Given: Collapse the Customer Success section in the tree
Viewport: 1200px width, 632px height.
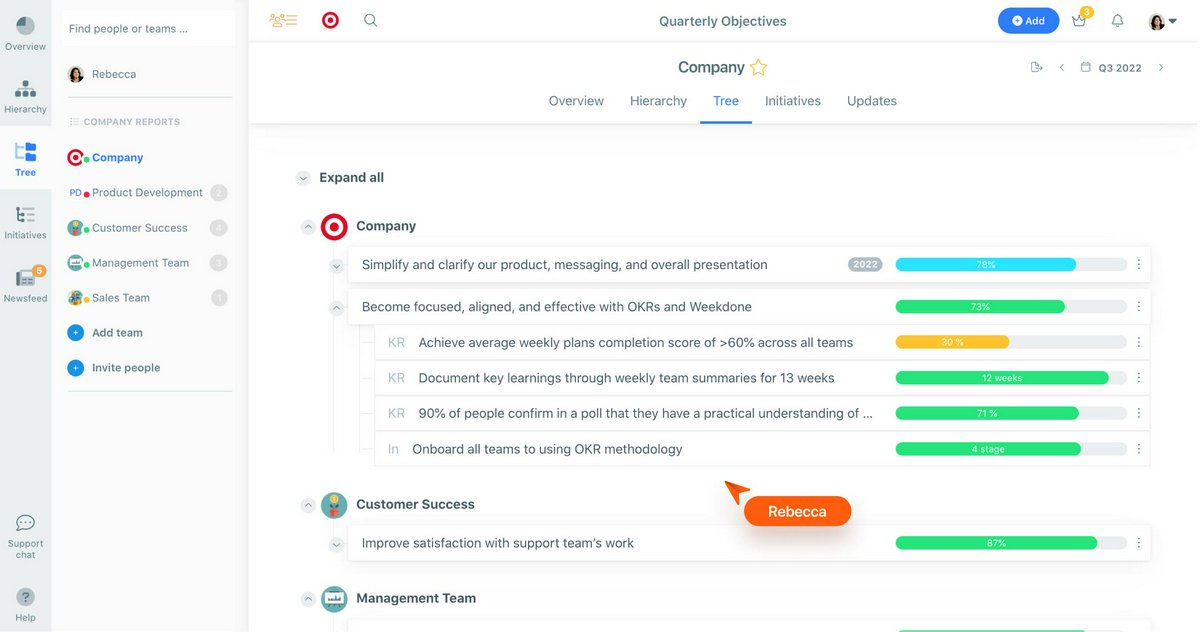Looking at the screenshot, I should point(308,505).
